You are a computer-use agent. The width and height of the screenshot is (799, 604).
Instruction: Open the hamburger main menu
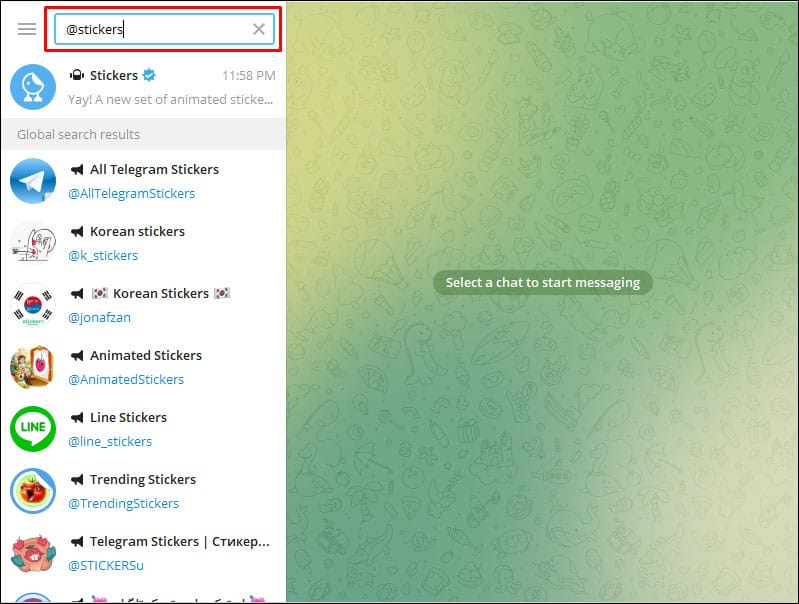click(x=27, y=29)
